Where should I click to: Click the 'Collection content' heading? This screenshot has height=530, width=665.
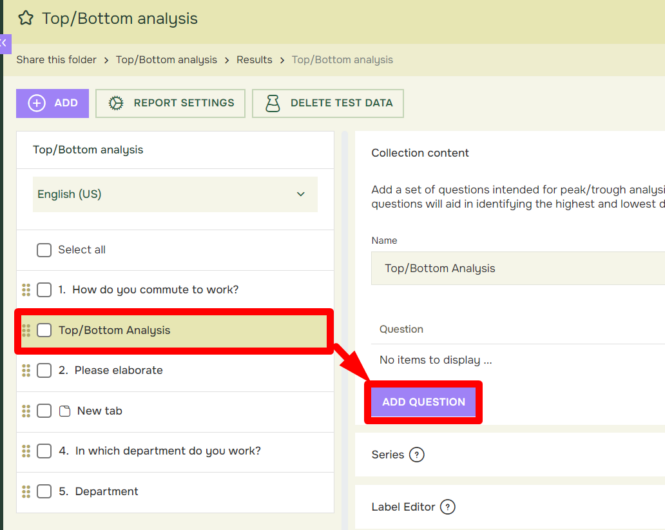420,153
